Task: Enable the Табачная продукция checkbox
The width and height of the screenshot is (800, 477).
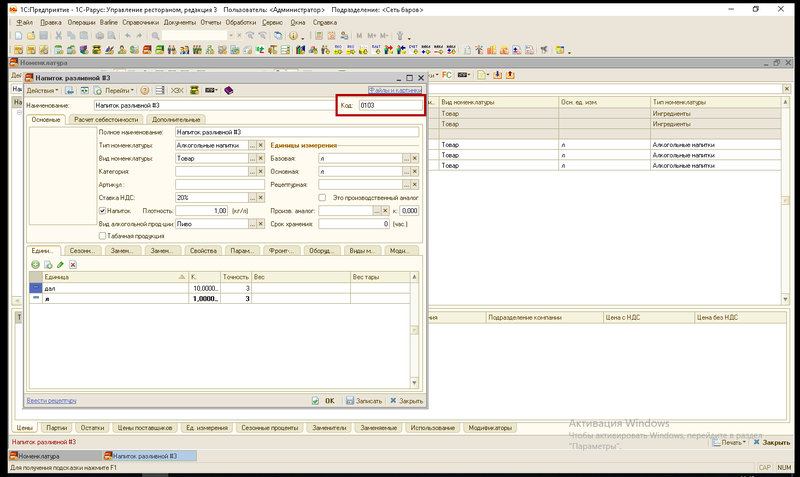Action: [x=102, y=236]
